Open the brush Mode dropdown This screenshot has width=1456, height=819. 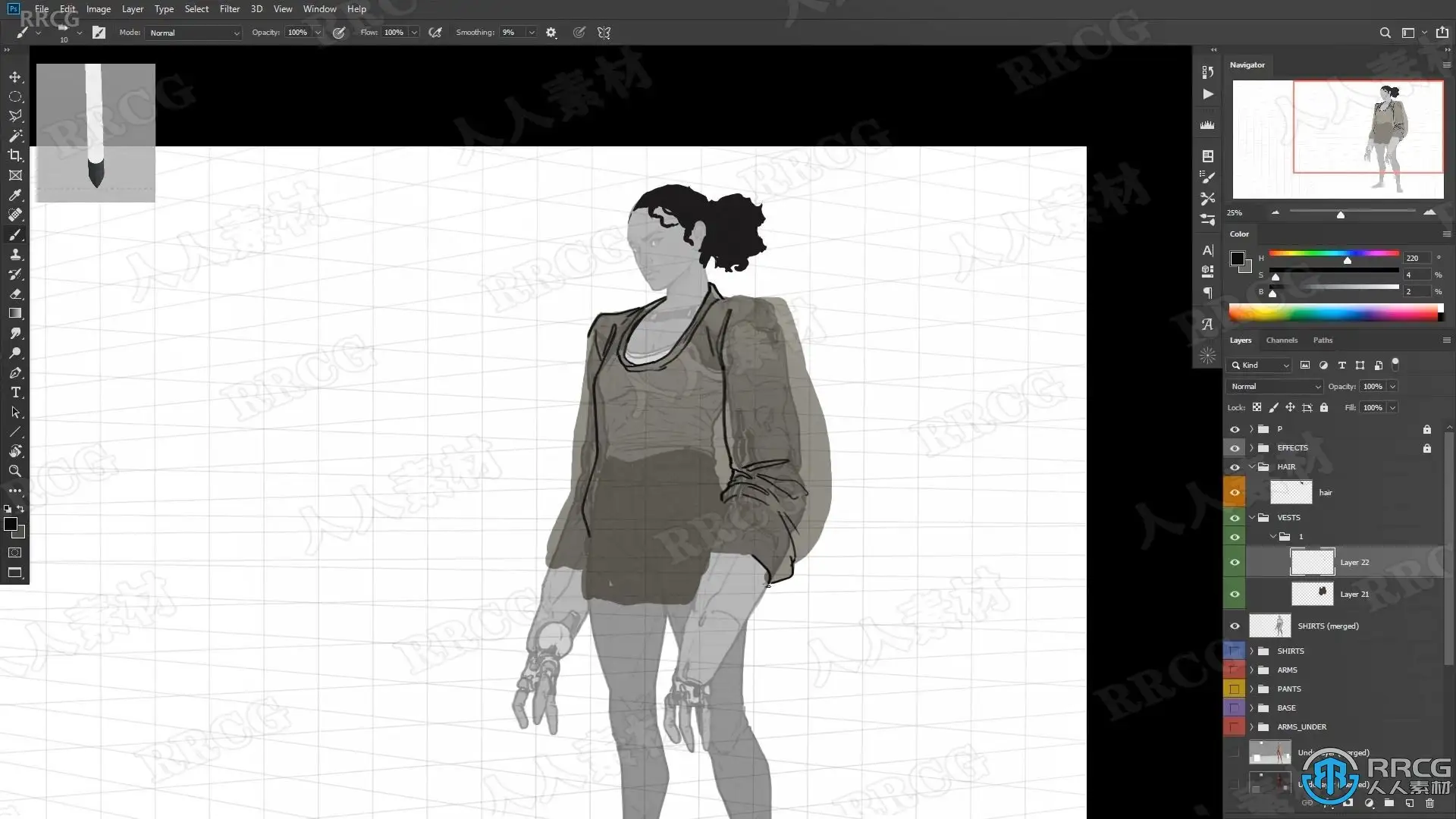[x=194, y=33]
